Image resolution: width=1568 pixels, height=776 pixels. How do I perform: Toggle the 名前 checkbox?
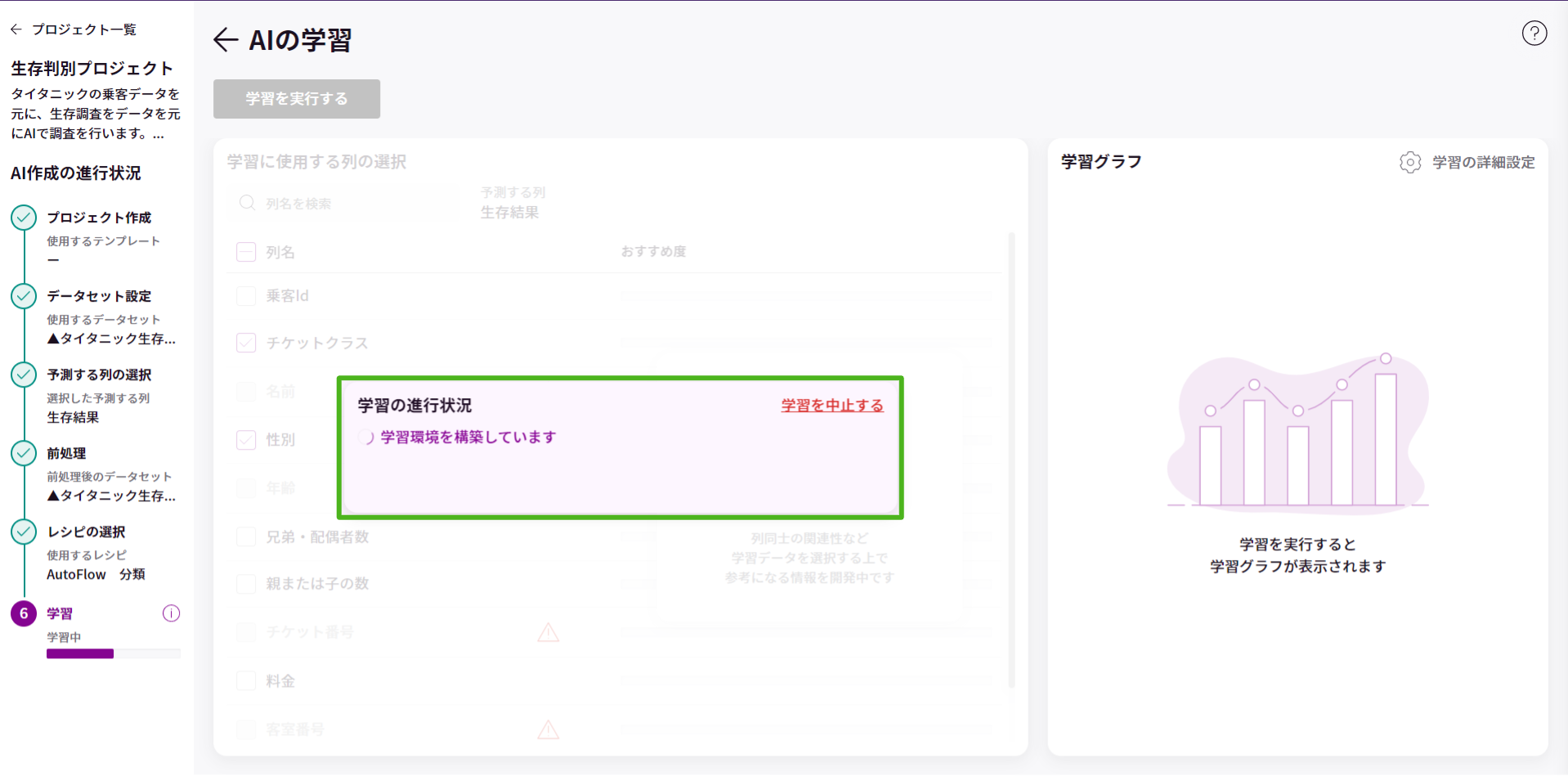246,392
